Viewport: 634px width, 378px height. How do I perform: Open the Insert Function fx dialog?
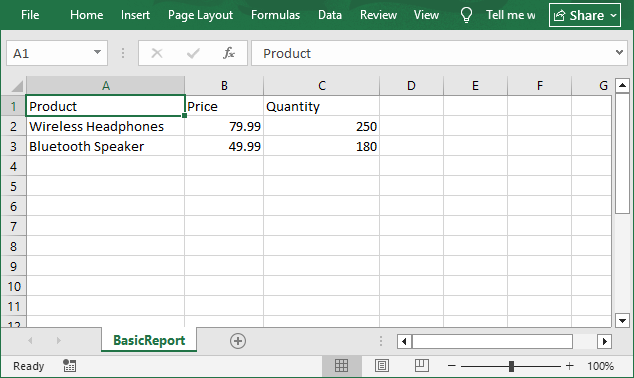(x=229, y=53)
